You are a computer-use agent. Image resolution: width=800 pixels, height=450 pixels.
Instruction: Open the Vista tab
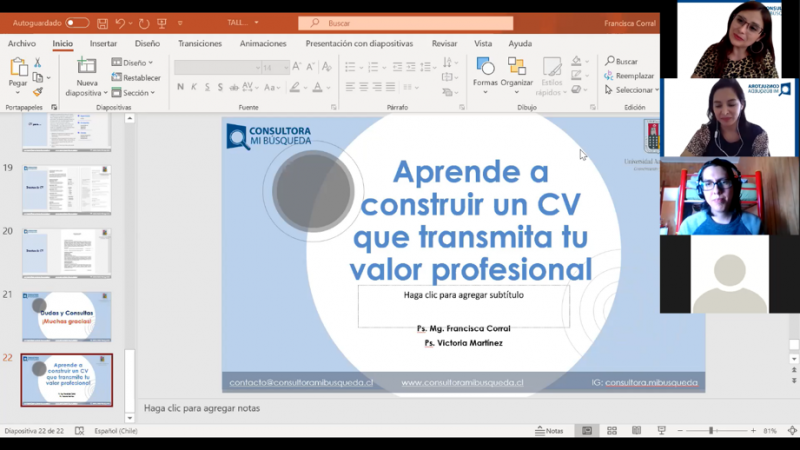[x=483, y=43]
